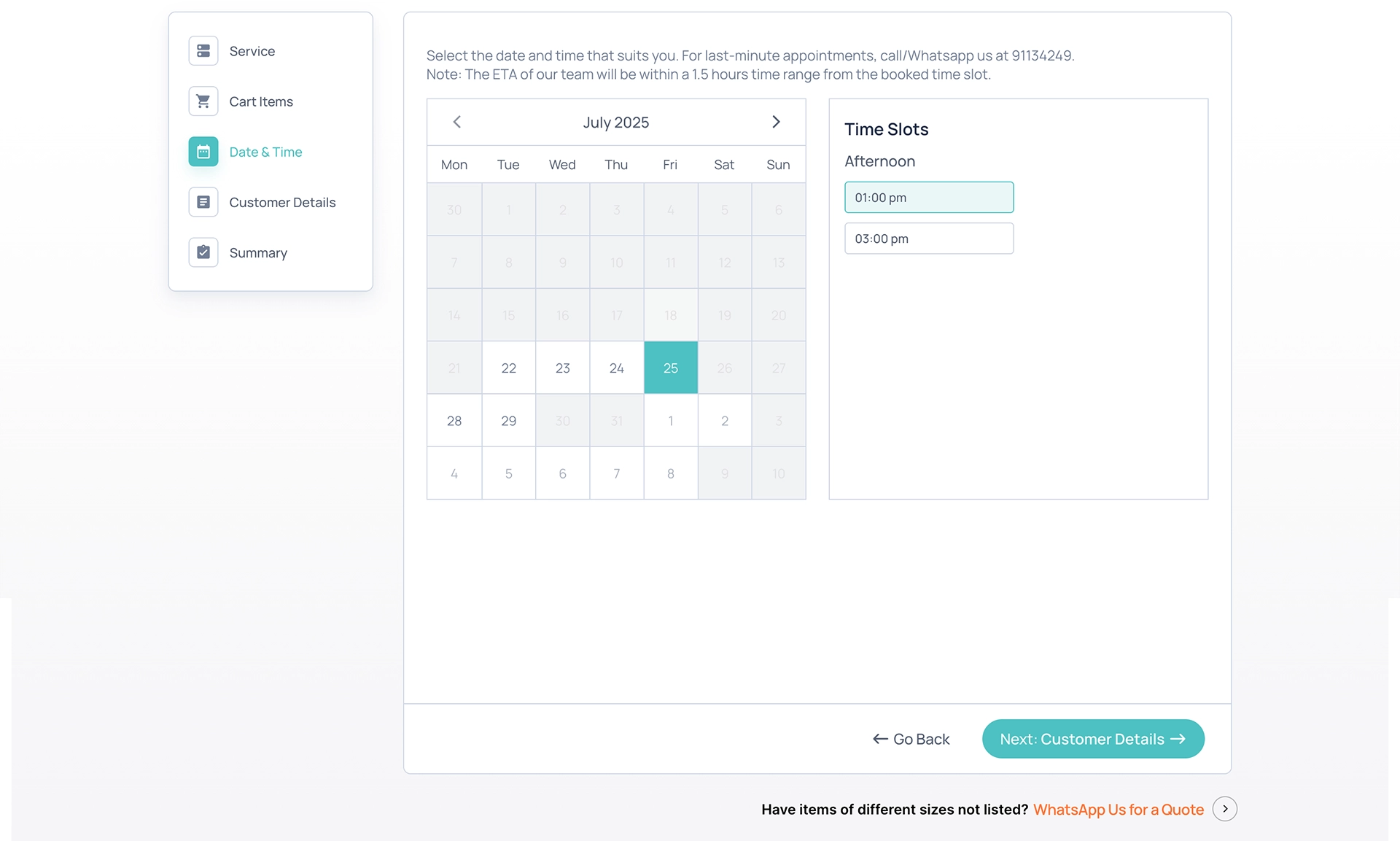Choose the 03:00 pm time slot
The width and height of the screenshot is (1400, 841).
929,239
